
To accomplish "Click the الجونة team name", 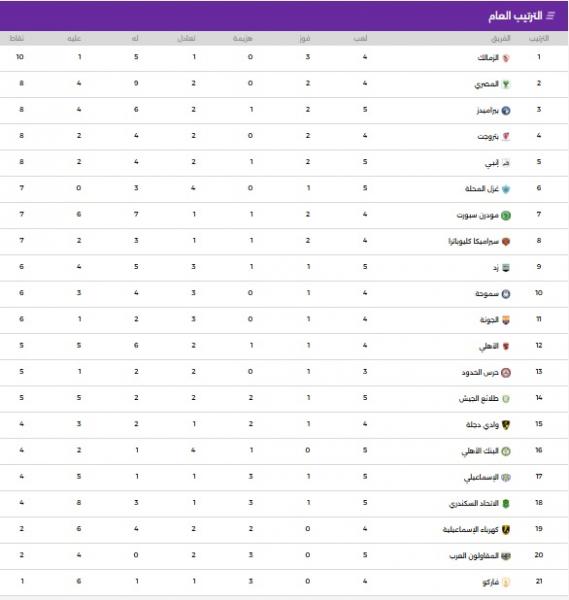I will pyautogui.click(x=489, y=320).
